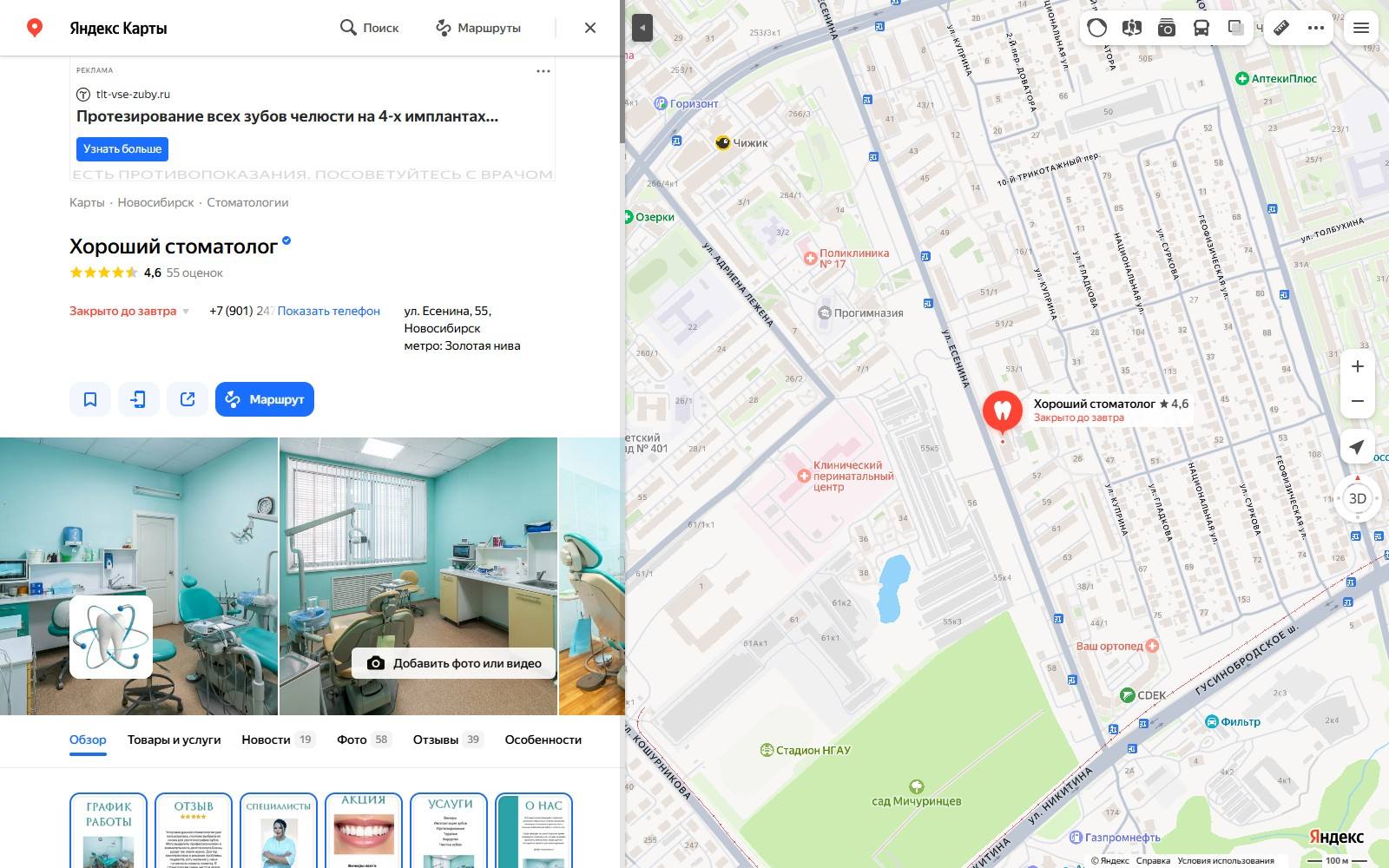Select the ул. Есенина, 55 address text
The image size is (1389, 868).
448,311
